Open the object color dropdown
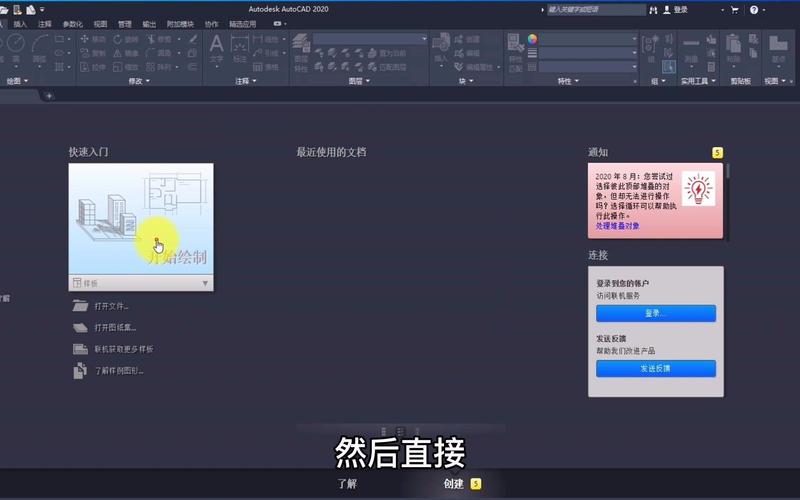This screenshot has width=800, height=500. coord(589,39)
